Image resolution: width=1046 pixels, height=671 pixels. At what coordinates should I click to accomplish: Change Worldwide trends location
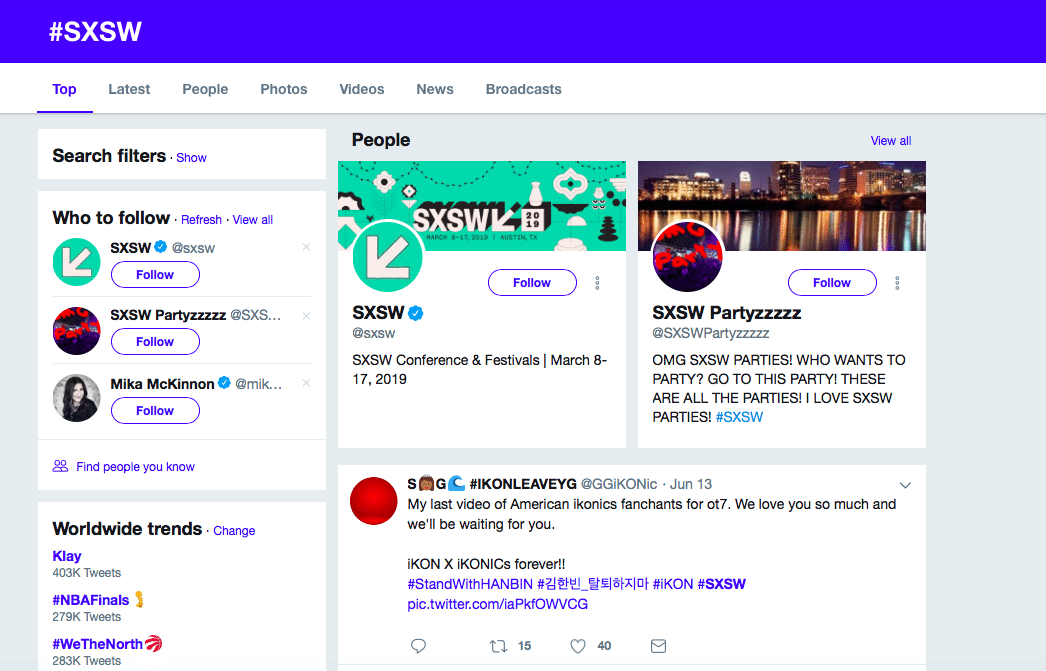tap(234, 531)
